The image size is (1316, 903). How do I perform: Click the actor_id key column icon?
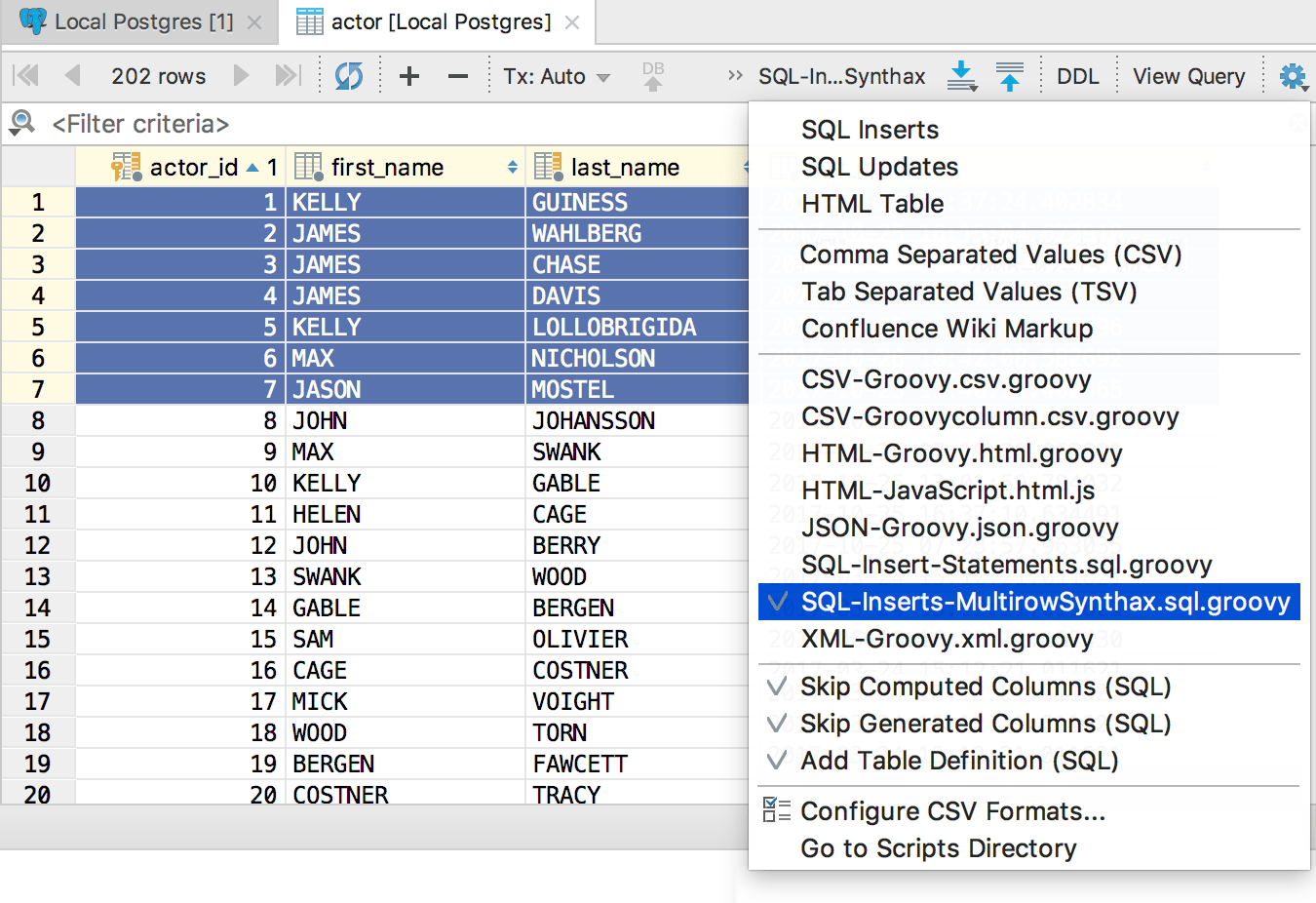click(x=126, y=167)
